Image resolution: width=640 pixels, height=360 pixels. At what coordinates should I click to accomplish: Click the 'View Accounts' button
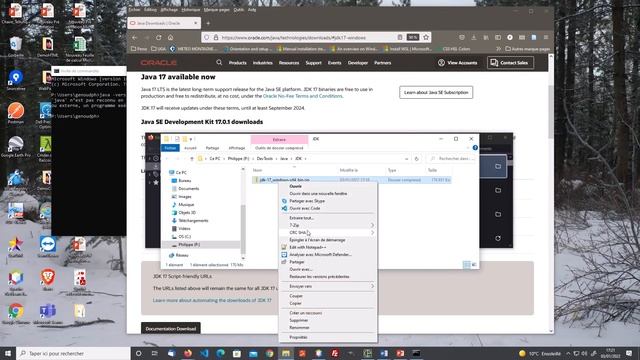(x=458, y=63)
